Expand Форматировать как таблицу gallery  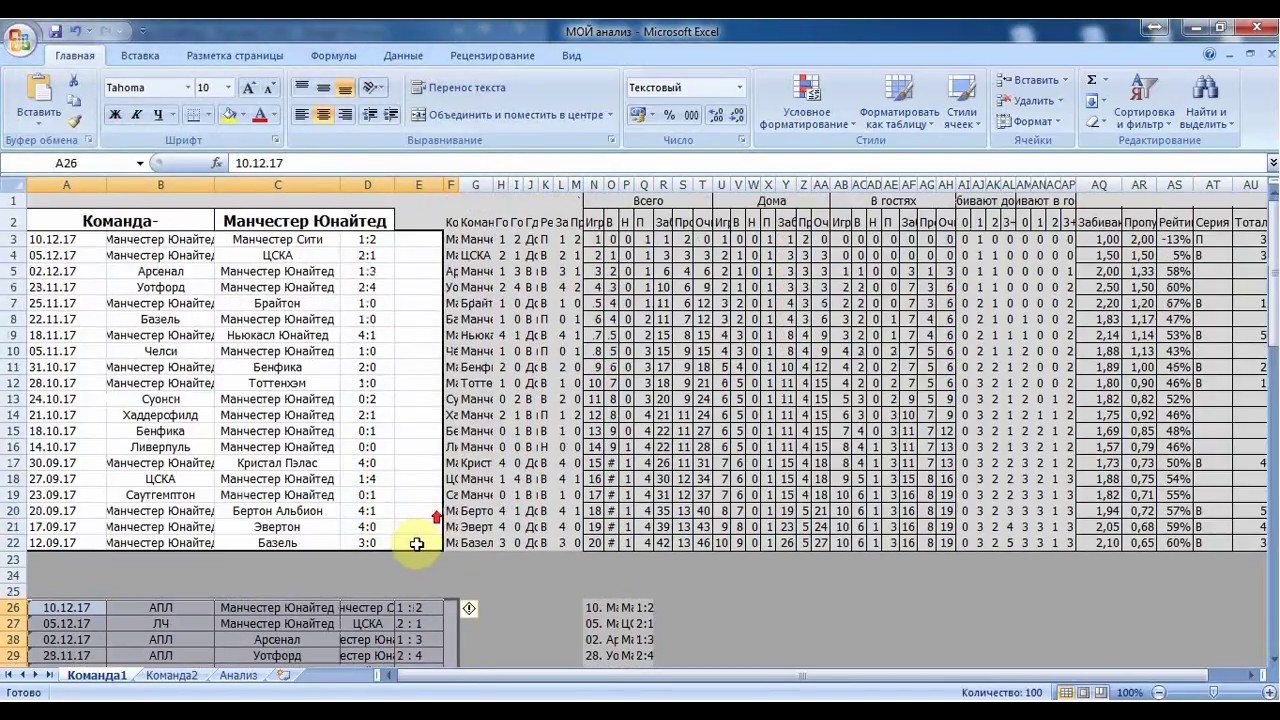899,102
